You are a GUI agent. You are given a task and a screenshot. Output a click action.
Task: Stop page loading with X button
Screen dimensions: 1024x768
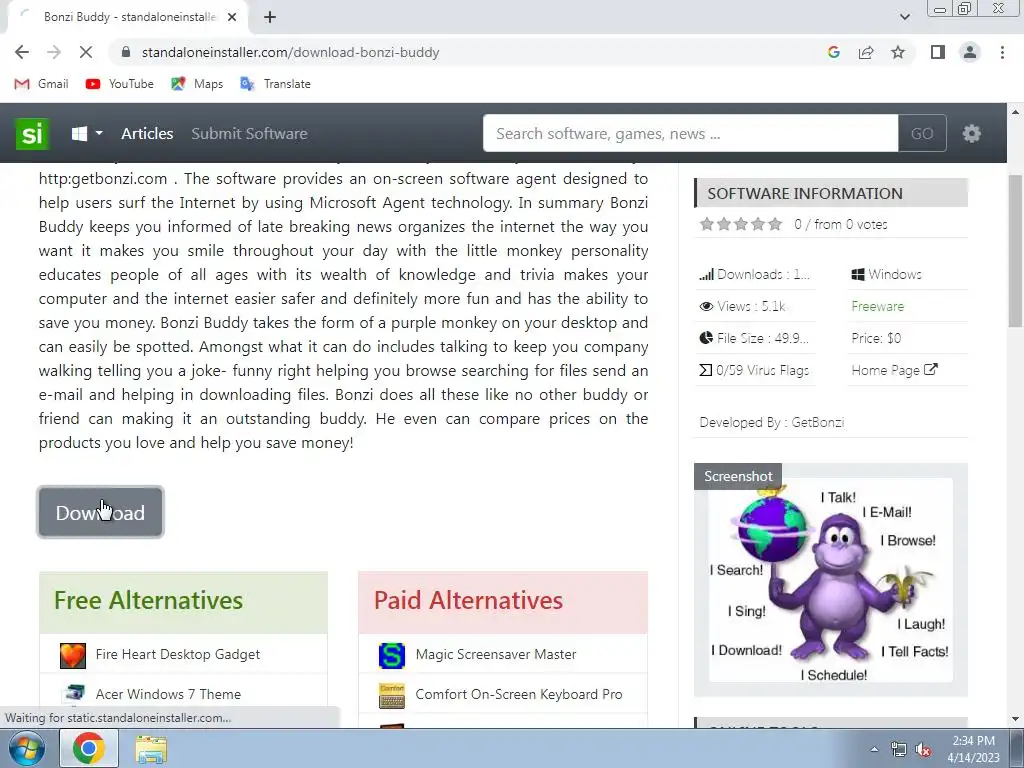click(86, 52)
